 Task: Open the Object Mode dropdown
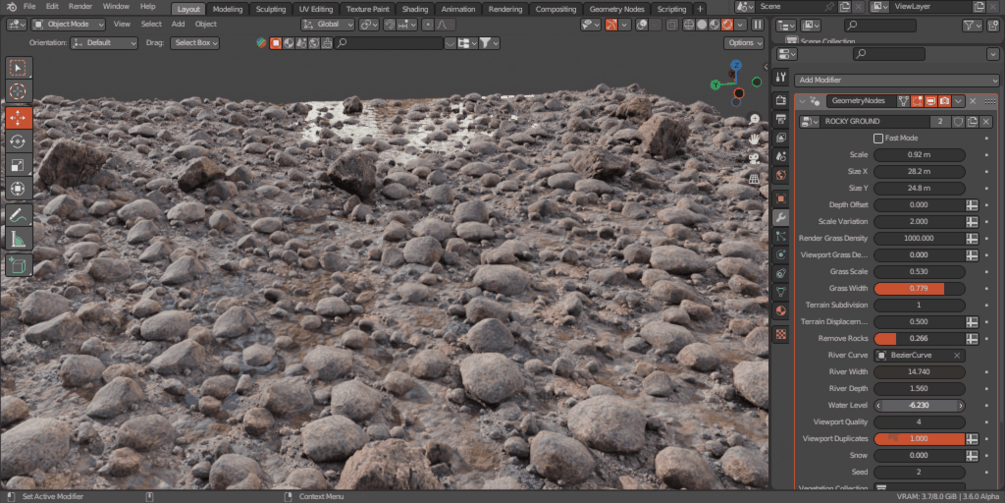(69, 24)
